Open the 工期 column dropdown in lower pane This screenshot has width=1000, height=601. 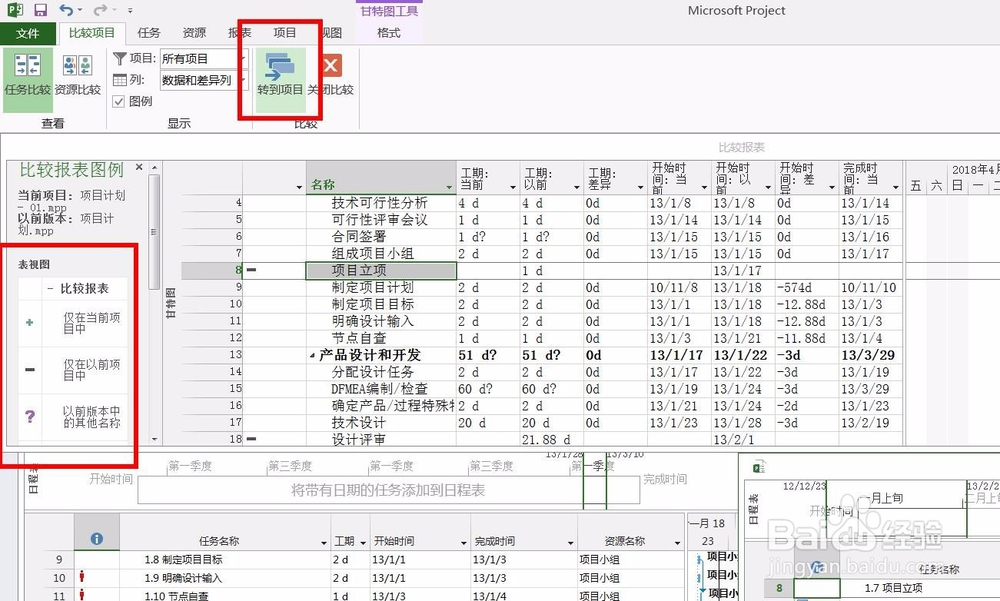point(363,543)
